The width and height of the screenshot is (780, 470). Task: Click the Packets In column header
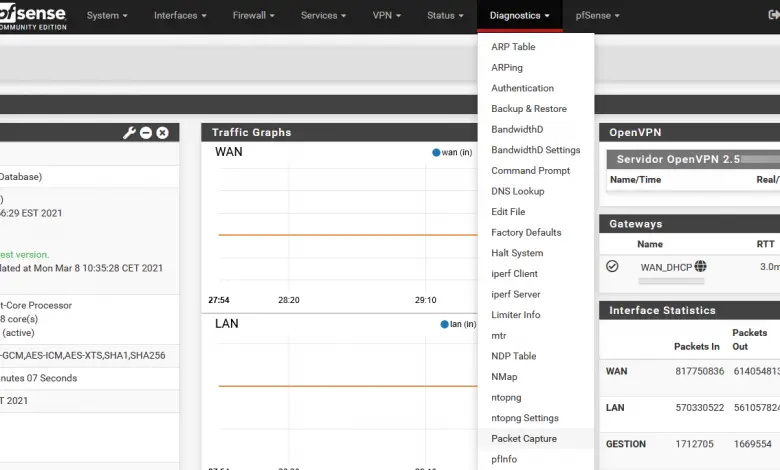point(696,347)
